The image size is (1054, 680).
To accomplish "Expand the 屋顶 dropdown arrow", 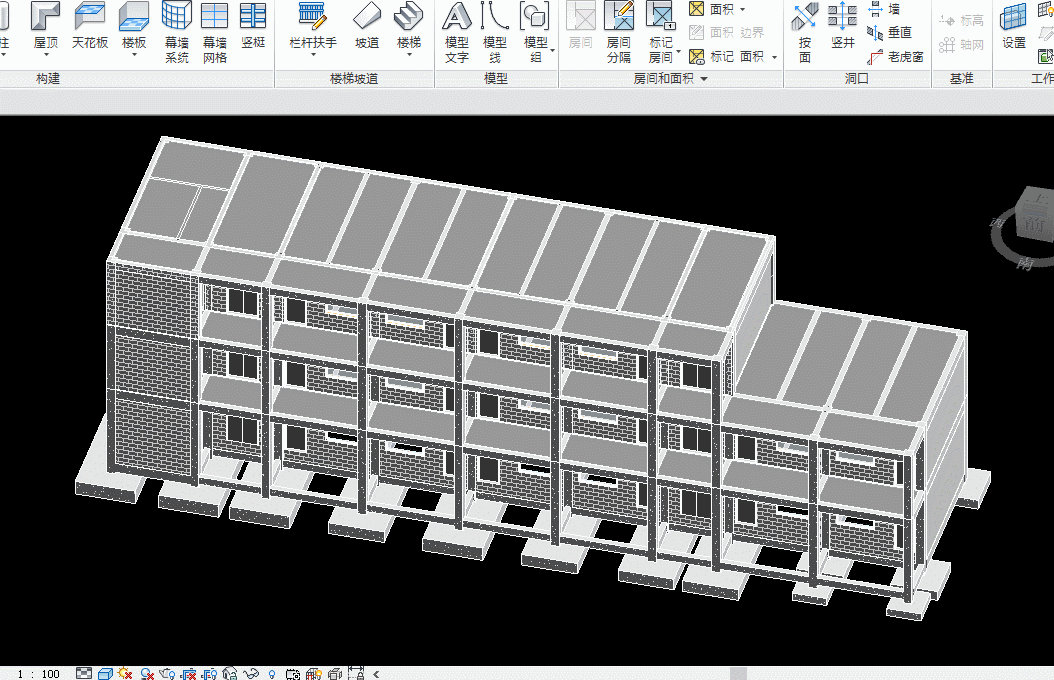I will [46, 56].
